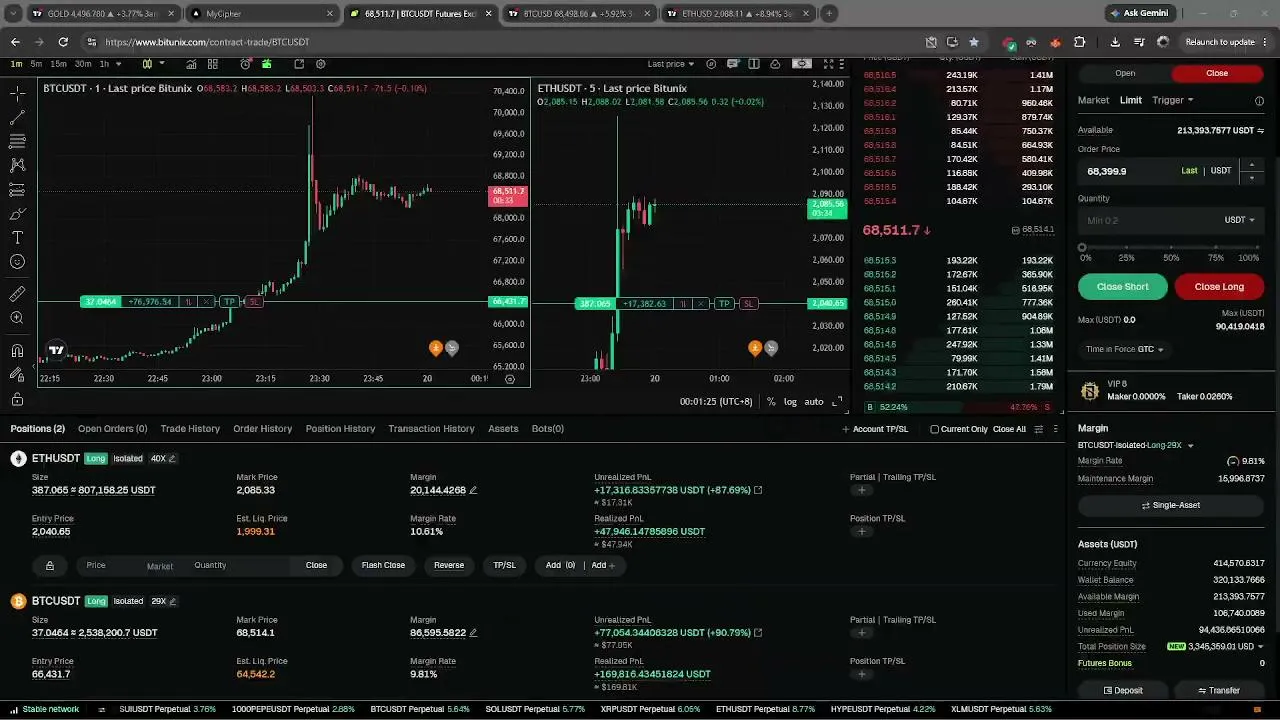Select the text annotation tool
This screenshot has width=1280, height=720.
pyautogui.click(x=17, y=238)
